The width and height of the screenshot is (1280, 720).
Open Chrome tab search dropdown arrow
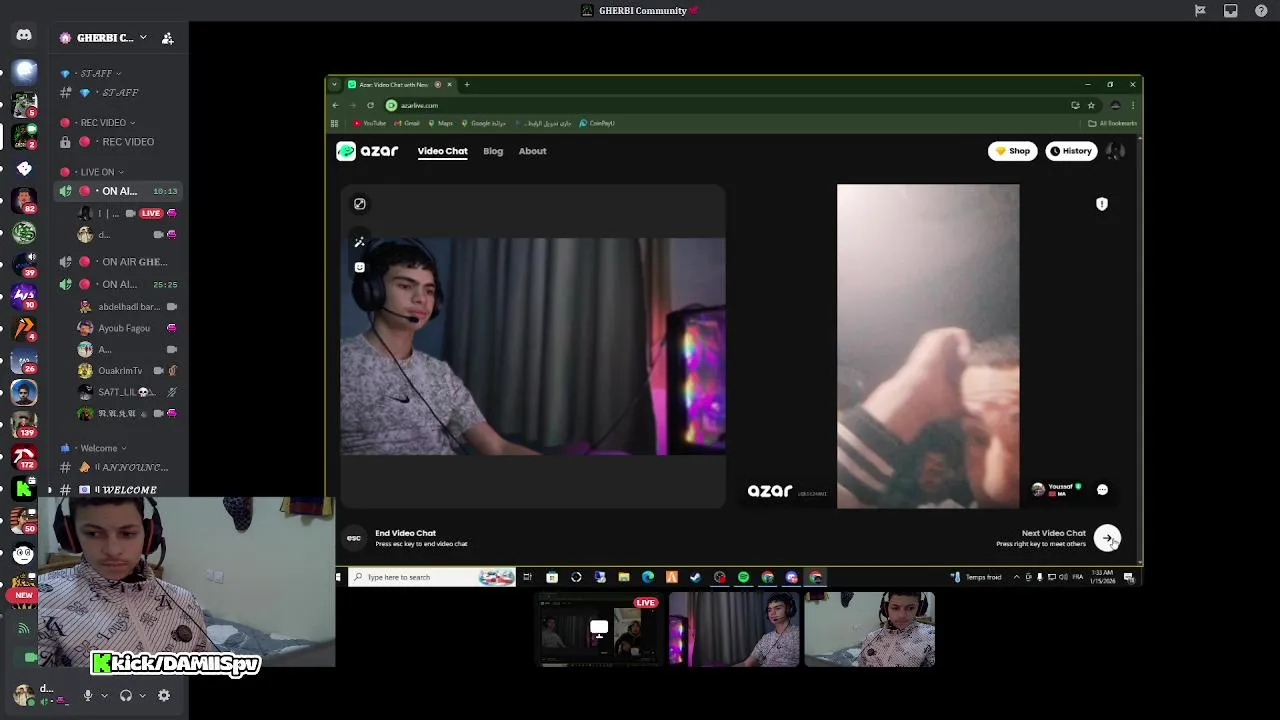[334, 85]
